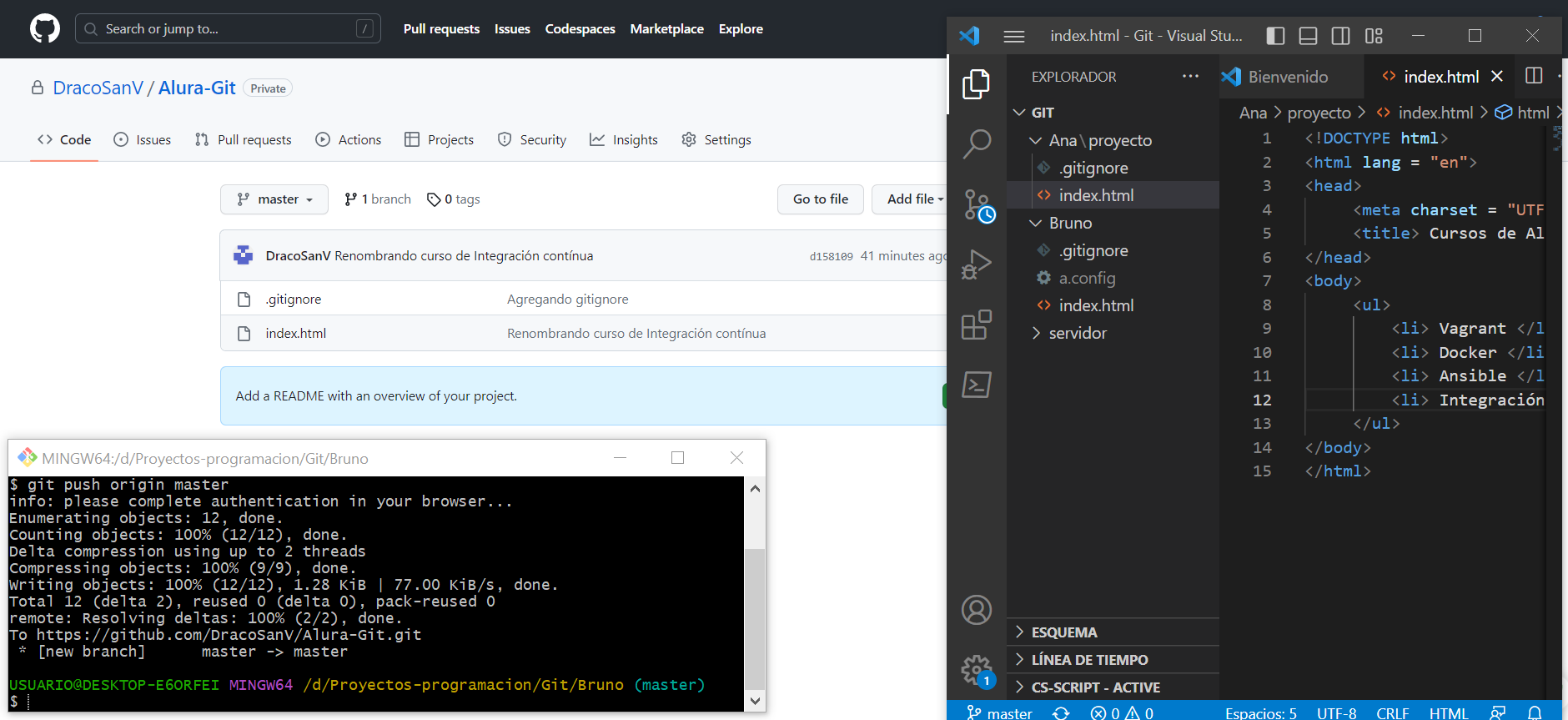Expand the ESQUEMA panel
Viewport: 1568px width, 720px height.
click(1113, 632)
